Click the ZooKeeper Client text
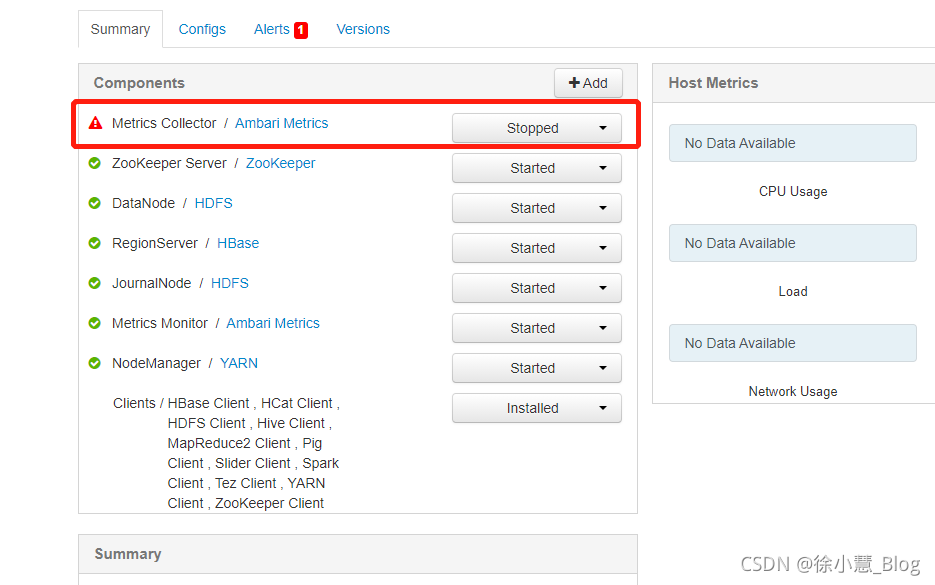Image resolution: width=935 pixels, height=585 pixels. [x=270, y=503]
